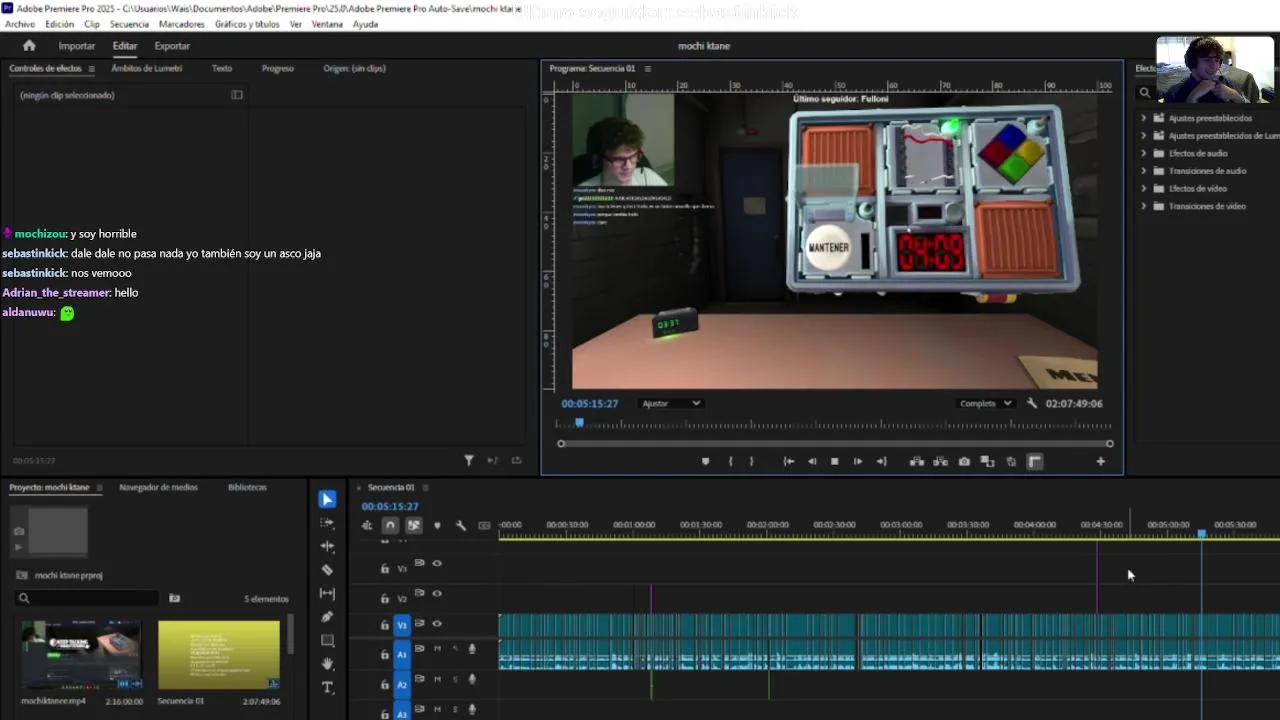Hide video track V3 with eye icon
The image size is (1280, 720).
click(437, 563)
